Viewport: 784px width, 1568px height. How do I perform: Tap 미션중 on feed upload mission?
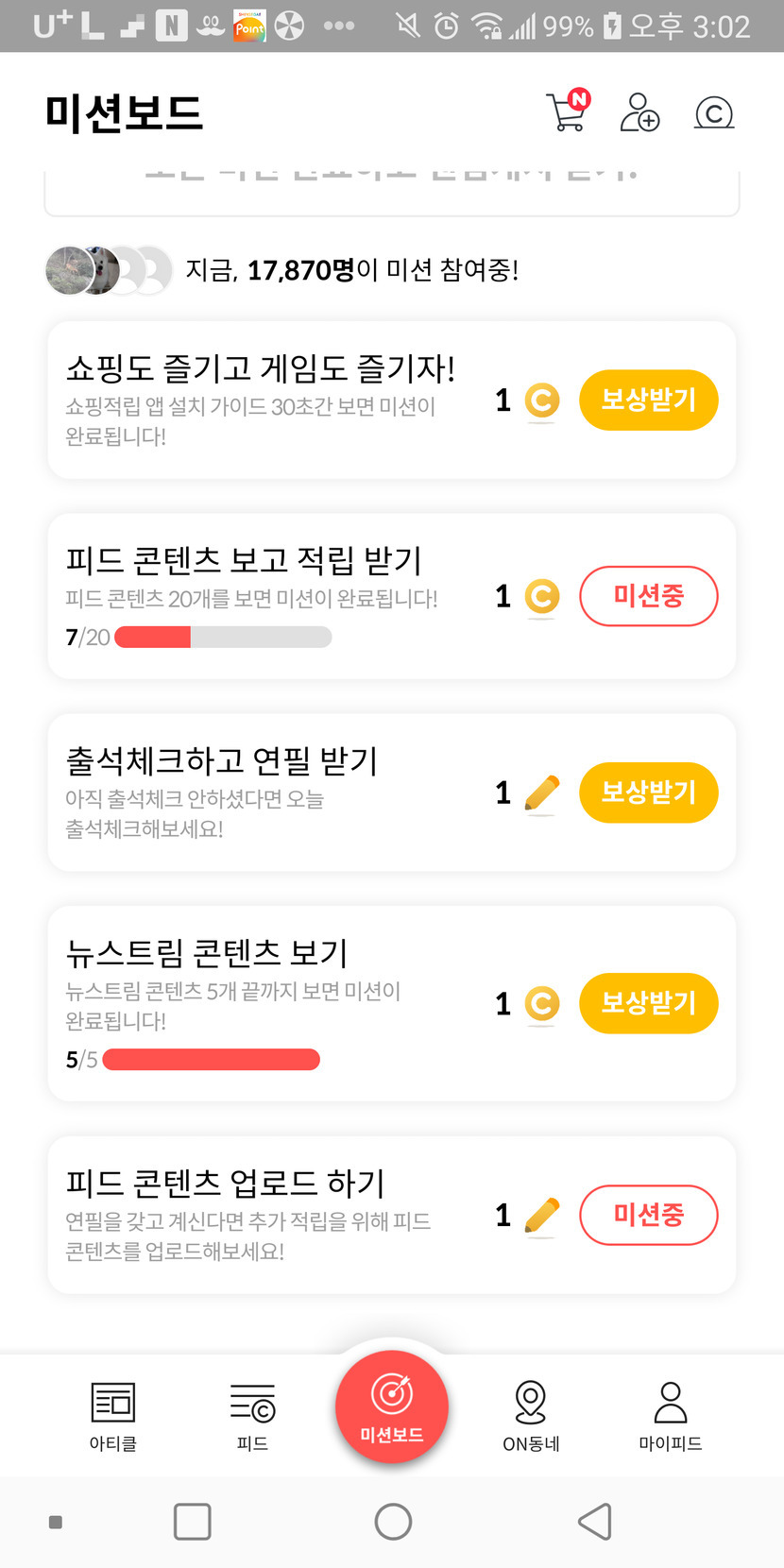[648, 1215]
